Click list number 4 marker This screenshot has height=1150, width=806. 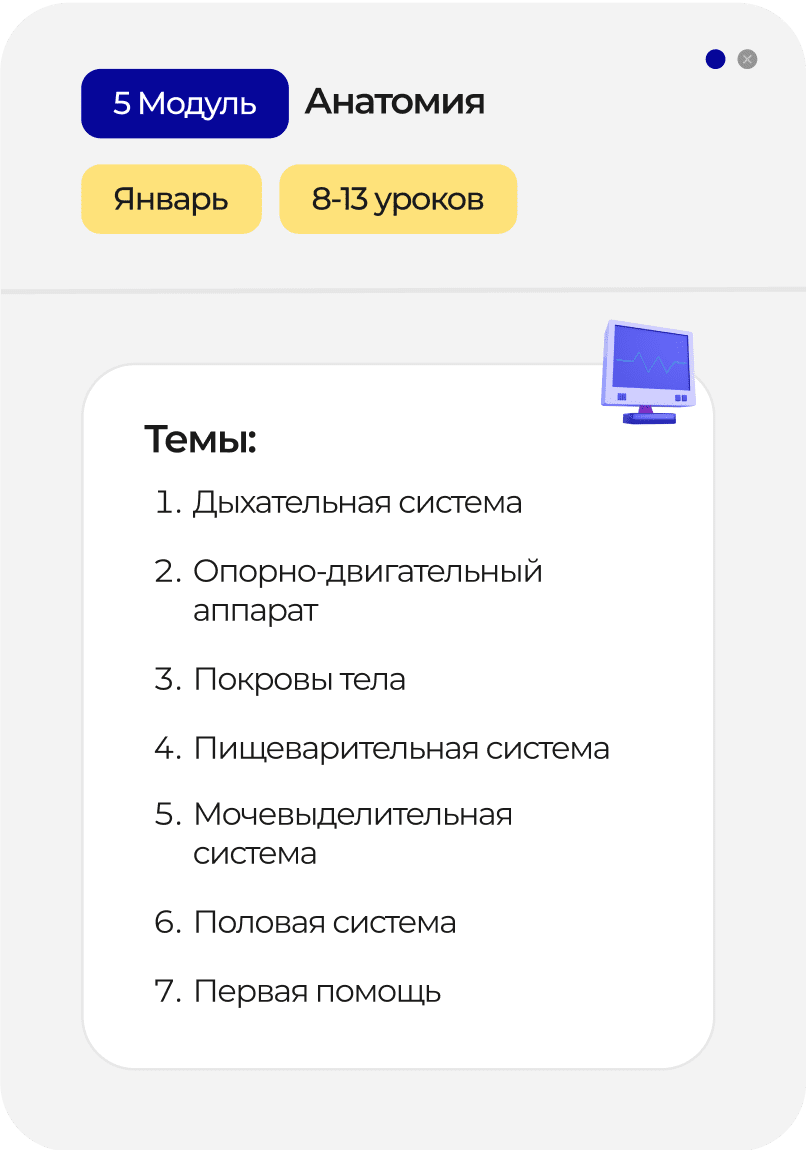pos(168,748)
